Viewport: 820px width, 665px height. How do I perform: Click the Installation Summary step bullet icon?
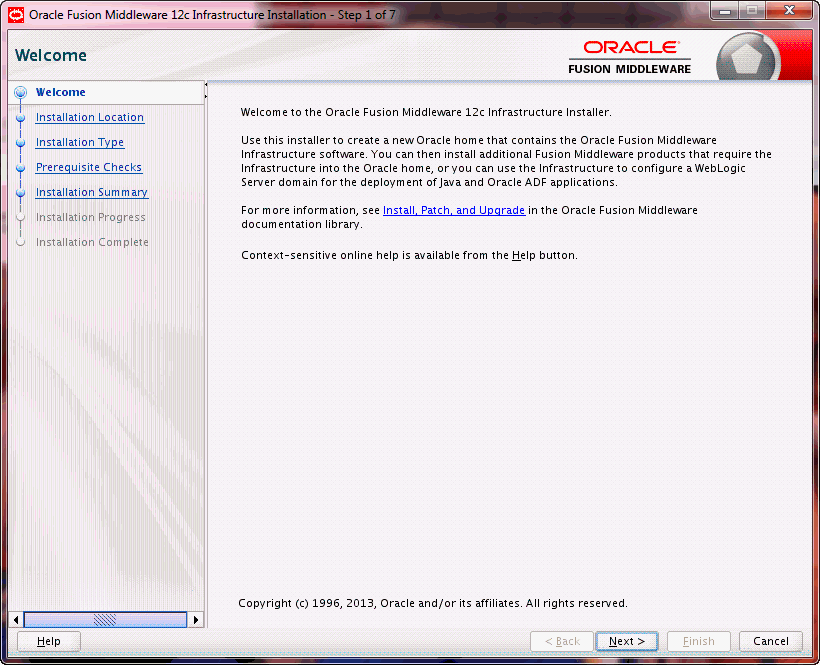[x=20, y=193]
